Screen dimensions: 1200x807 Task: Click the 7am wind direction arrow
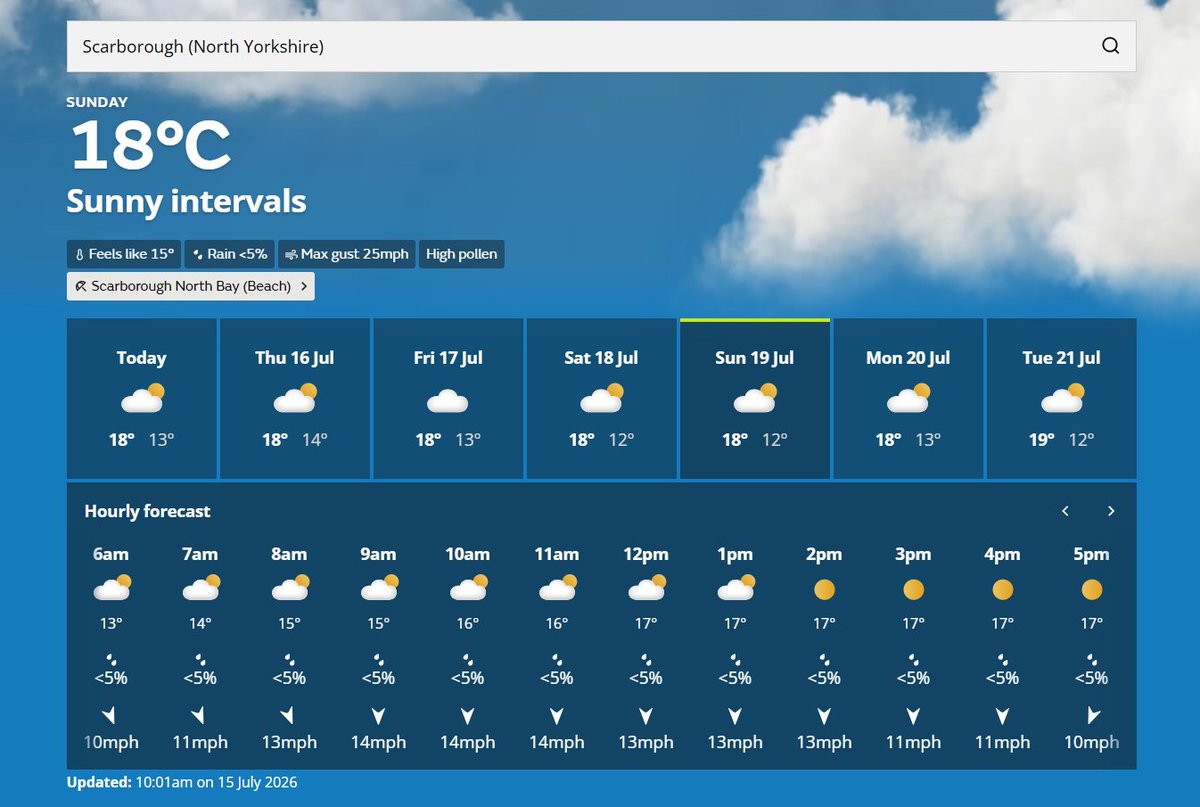(x=199, y=716)
